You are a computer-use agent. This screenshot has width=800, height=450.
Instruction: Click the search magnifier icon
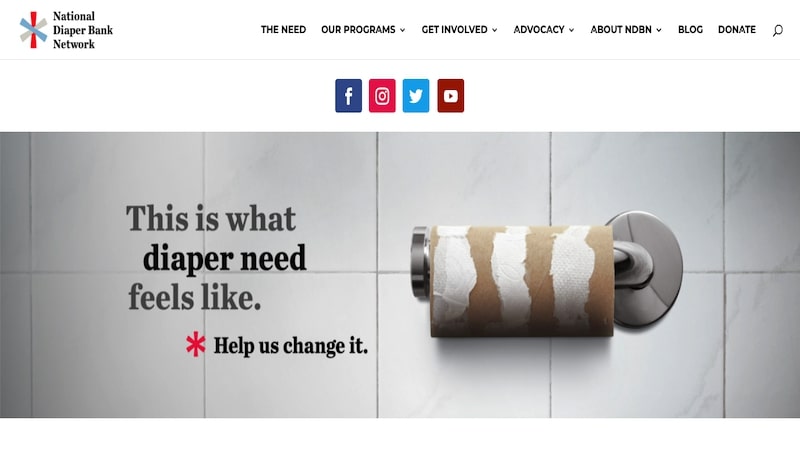pyautogui.click(x=778, y=30)
